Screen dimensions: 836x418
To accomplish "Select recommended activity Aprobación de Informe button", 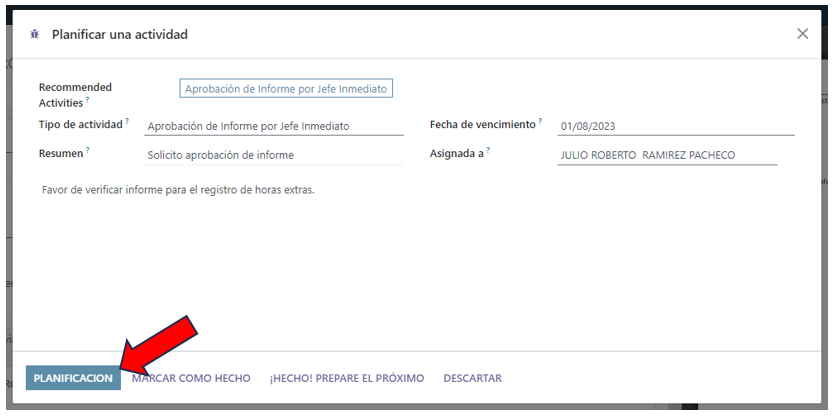I will click(x=286, y=89).
